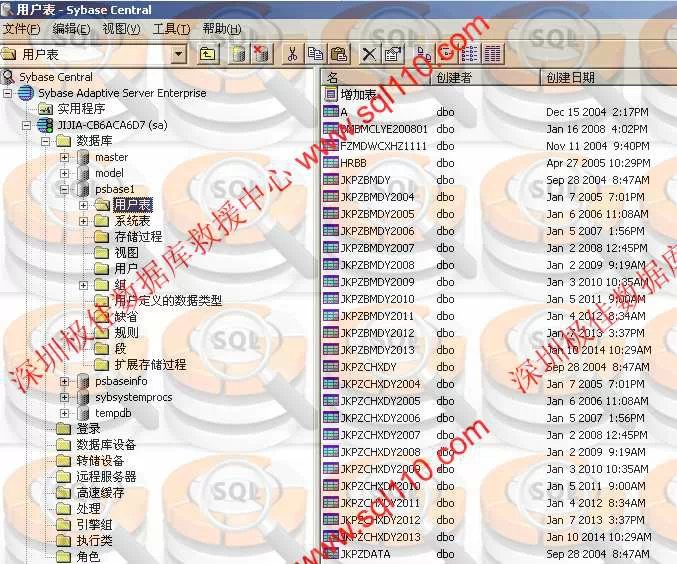Screen dimensions: 677x564
Task: Switch to Large Icons view
Action: (x=424, y=54)
